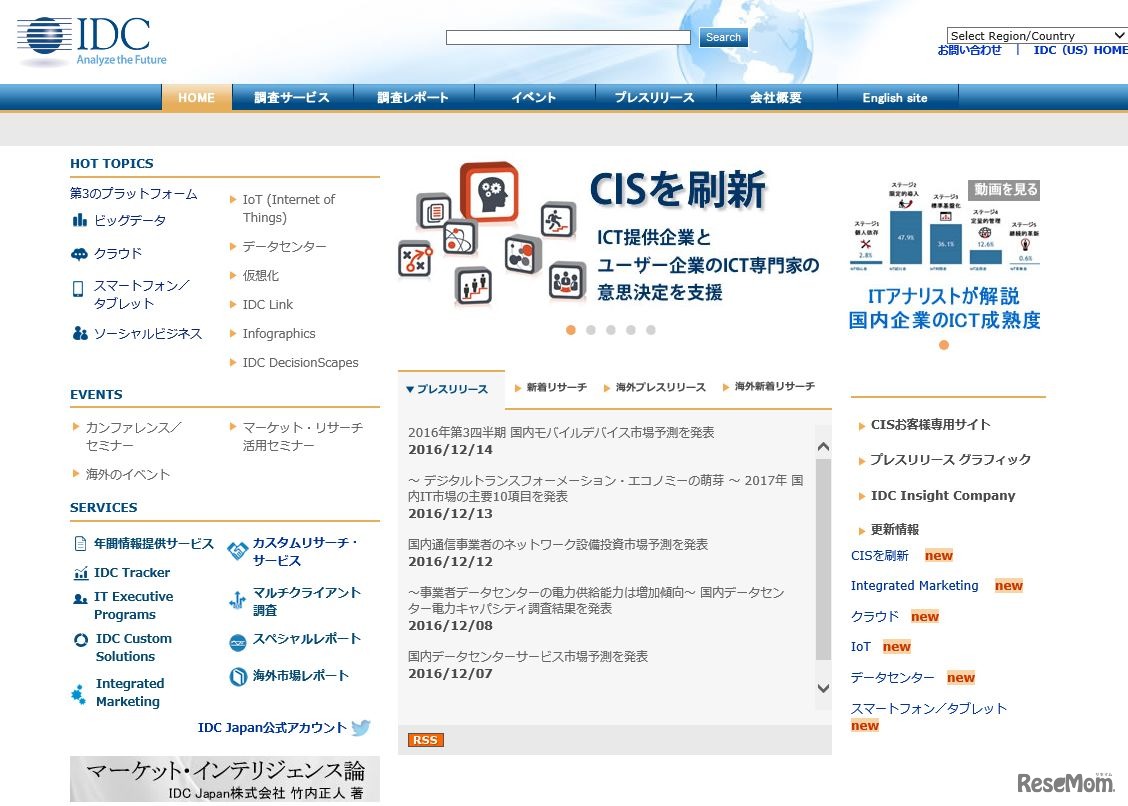1128x806 pixels.
Task: Click the diamond icon next to カスタムリサーチ・サービス
Action: coord(238,549)
